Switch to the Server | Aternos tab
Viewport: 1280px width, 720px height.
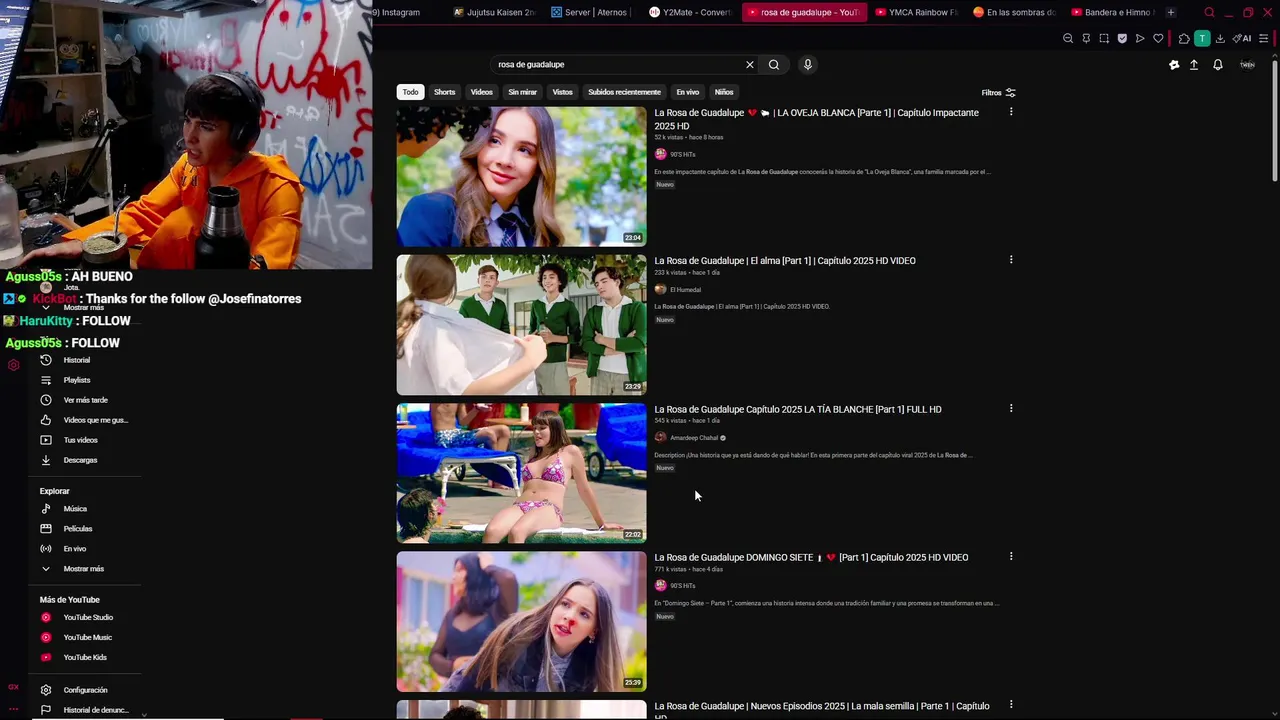(590, 13)
